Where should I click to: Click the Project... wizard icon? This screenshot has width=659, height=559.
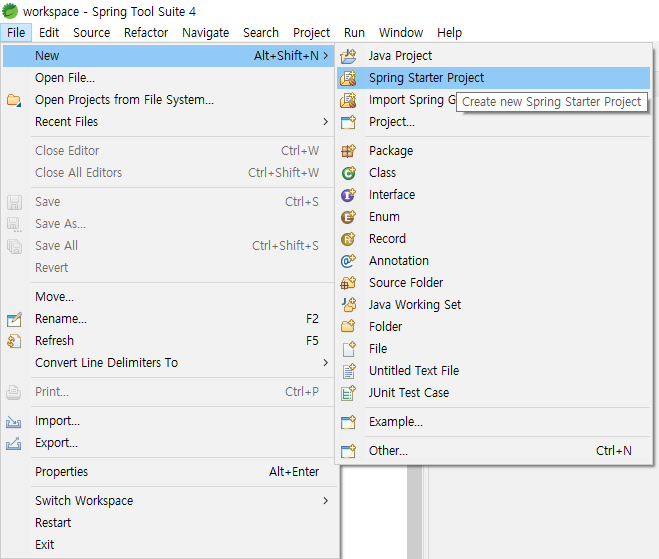[x=348, y=122]
